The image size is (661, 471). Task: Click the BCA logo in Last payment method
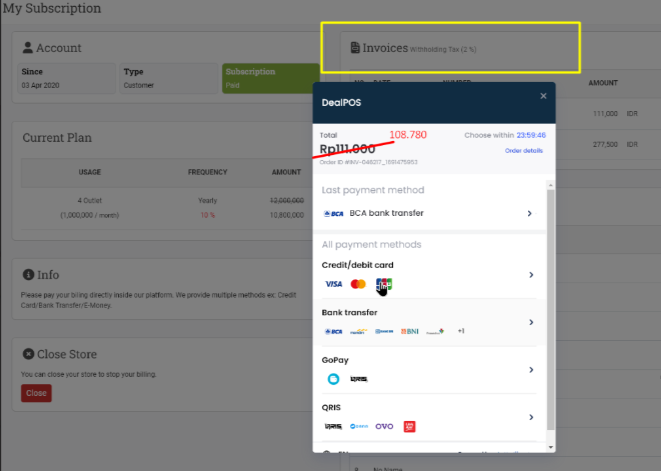click(x=333, y=214)
